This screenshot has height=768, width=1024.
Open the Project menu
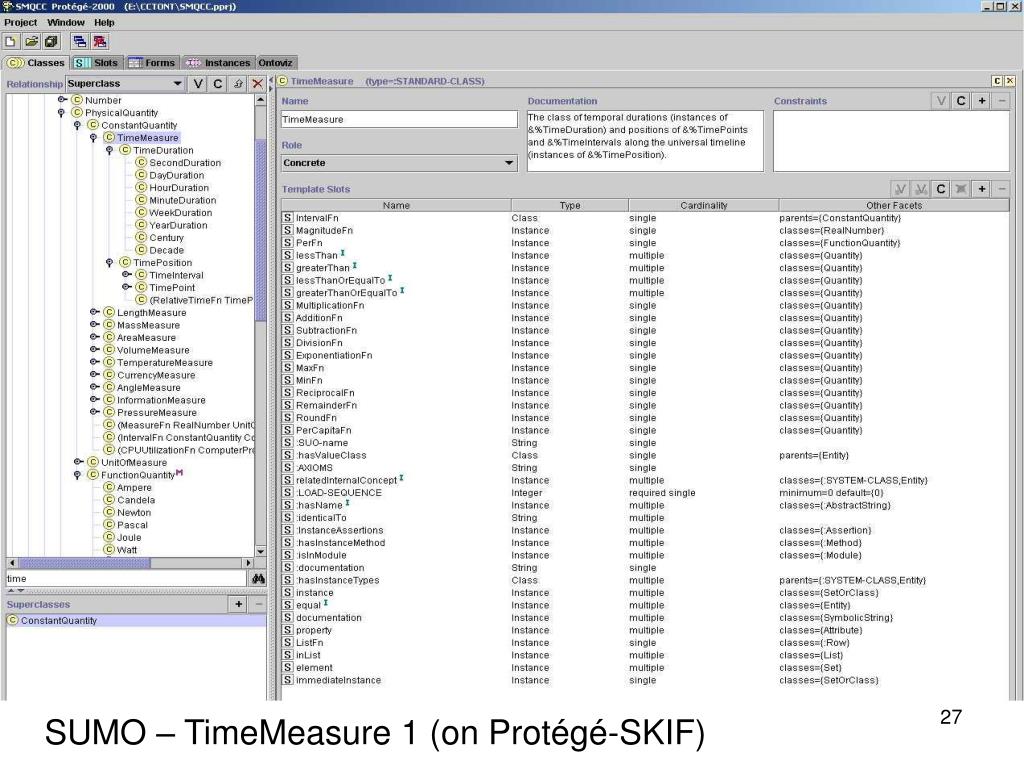coord(21,22)
